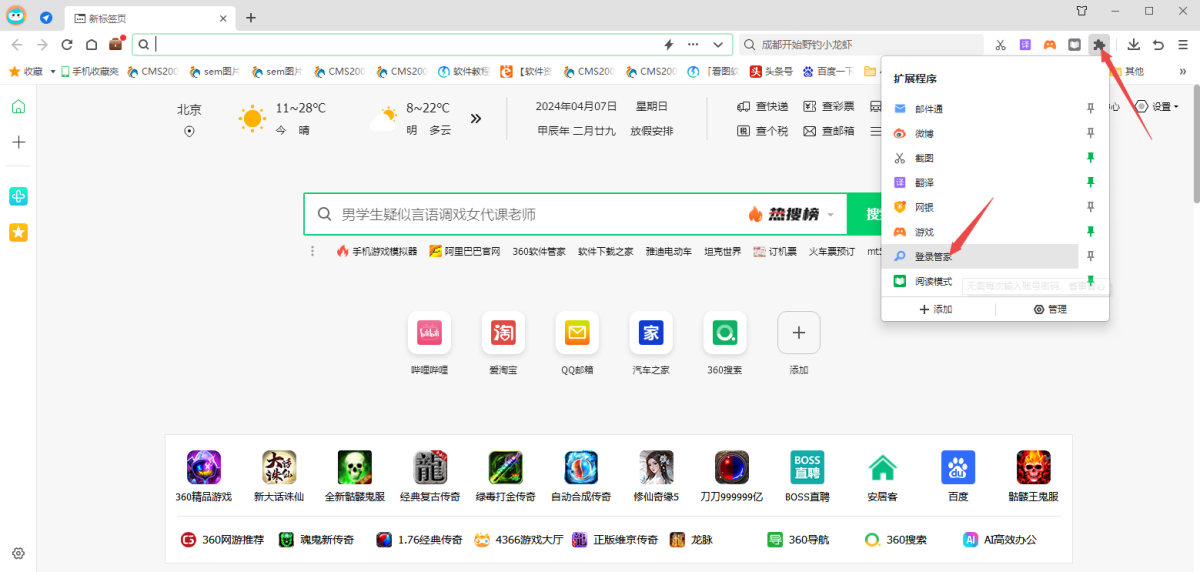Viewport: 1200px width, 572px height.
Task: Expand the address bar dropdown chevron
Action: tap(718, 45)
